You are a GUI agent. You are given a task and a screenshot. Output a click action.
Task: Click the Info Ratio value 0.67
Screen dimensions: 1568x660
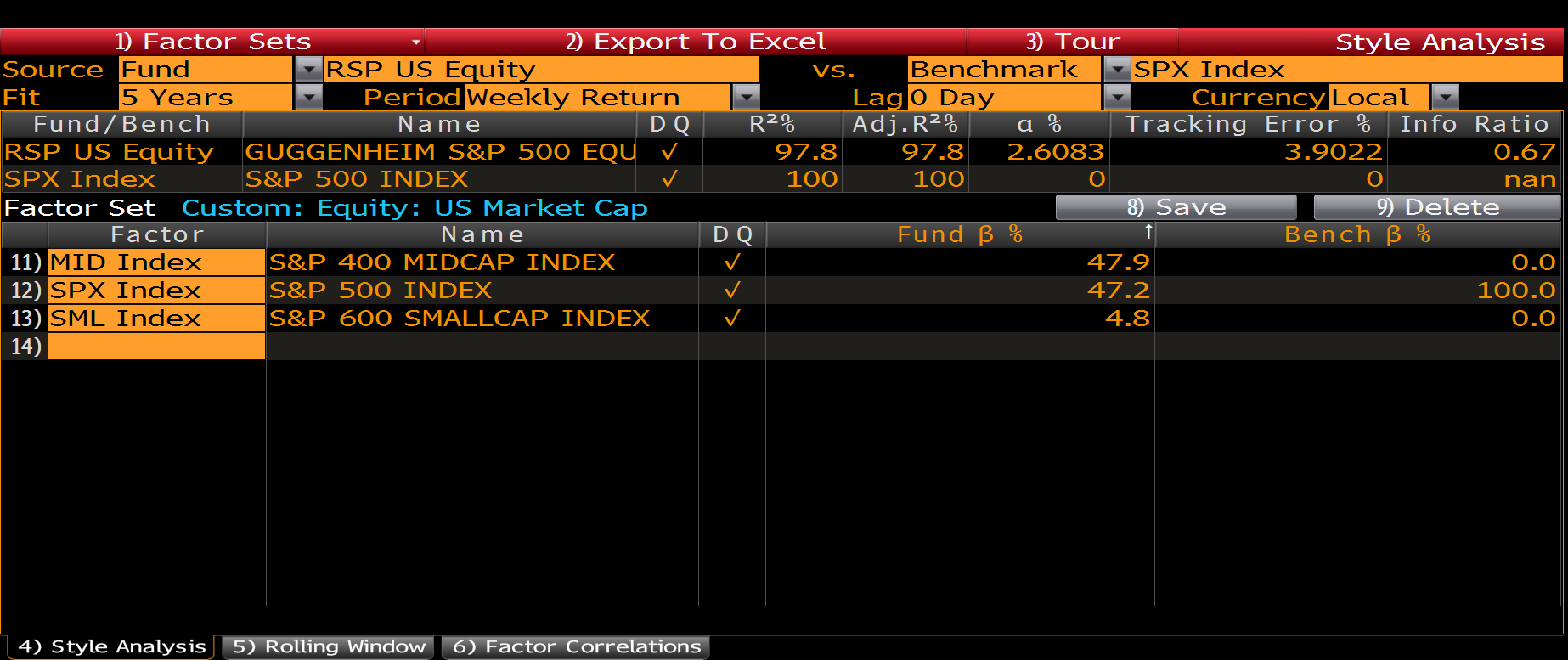point(1525,152)
